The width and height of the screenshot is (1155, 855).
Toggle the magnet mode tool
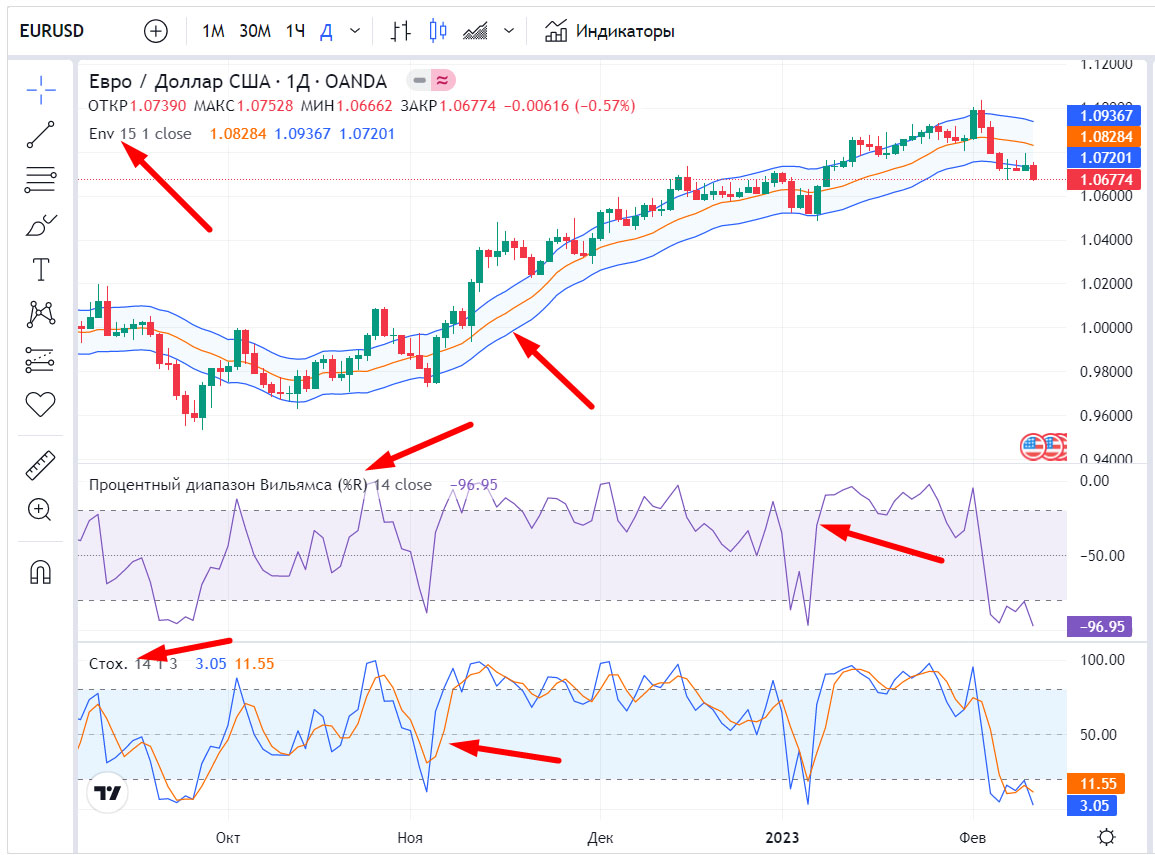click(x=41, y=572)
